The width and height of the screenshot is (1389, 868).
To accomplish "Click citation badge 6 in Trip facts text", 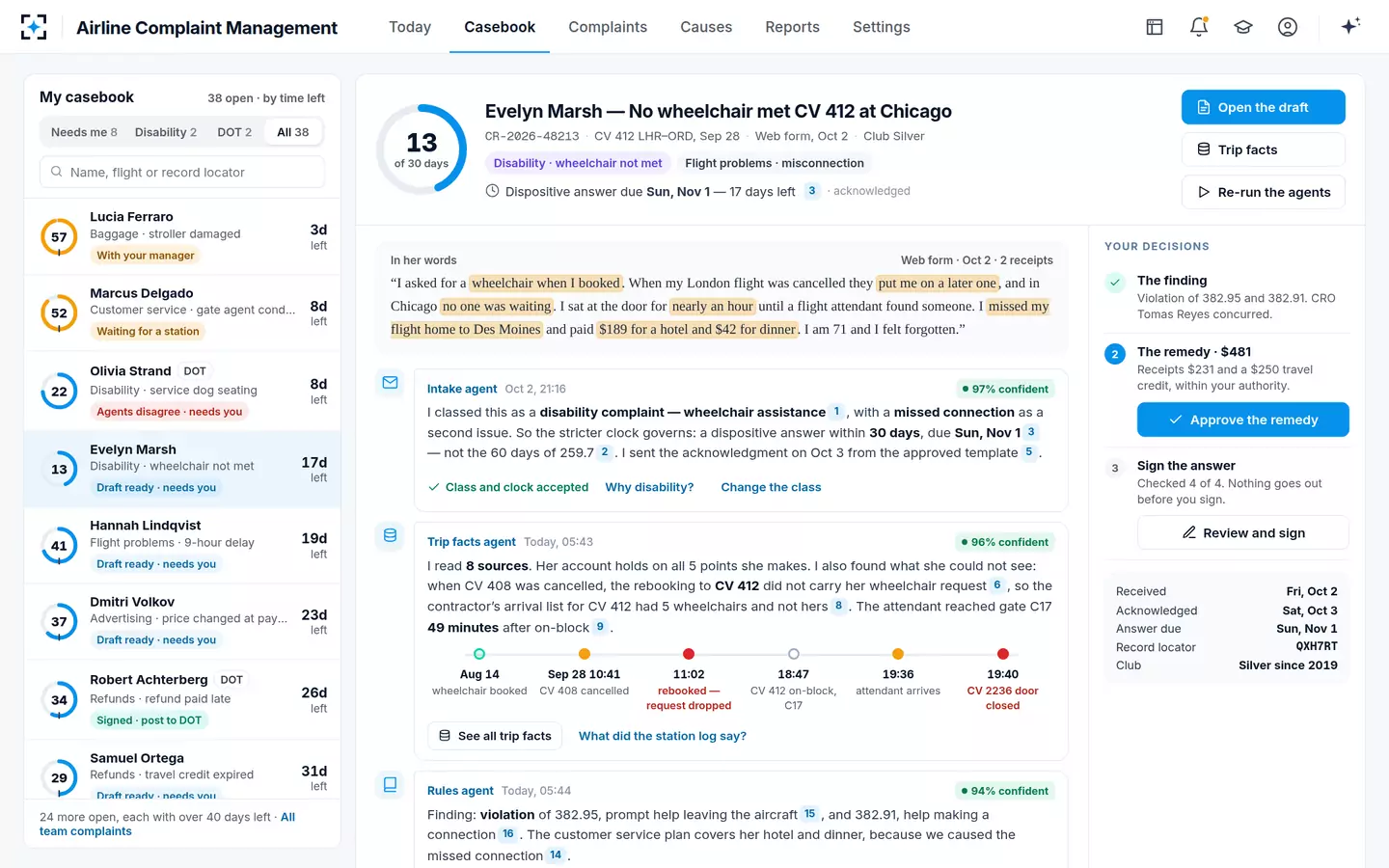I will tap(997, 585).
